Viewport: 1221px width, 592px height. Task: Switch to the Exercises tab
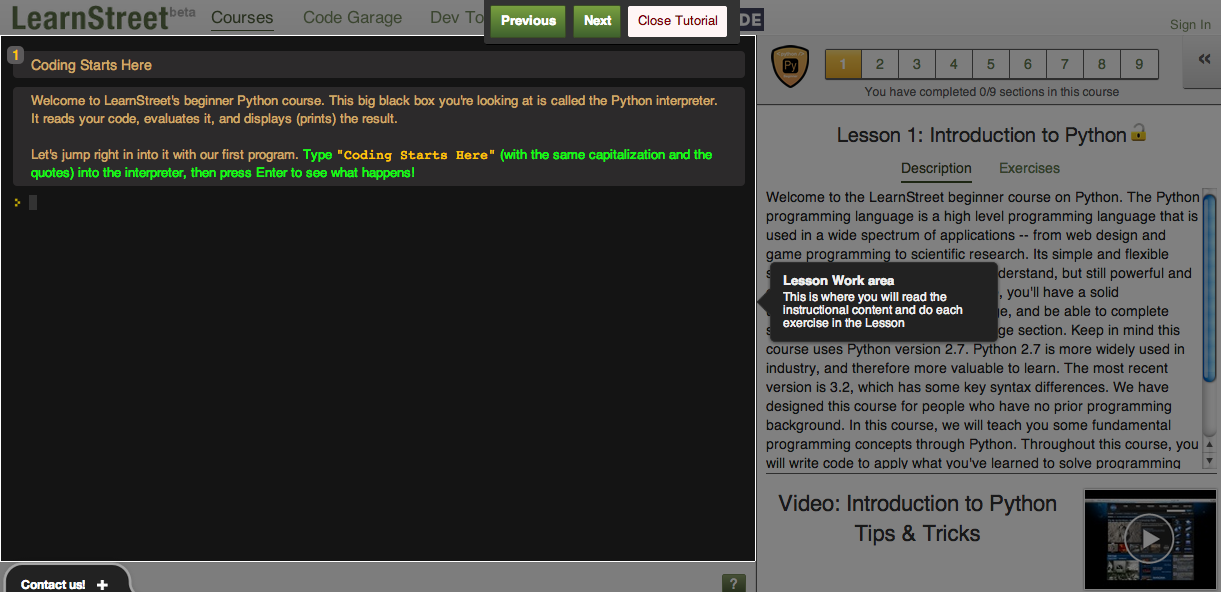click(x=1029, y=168)
